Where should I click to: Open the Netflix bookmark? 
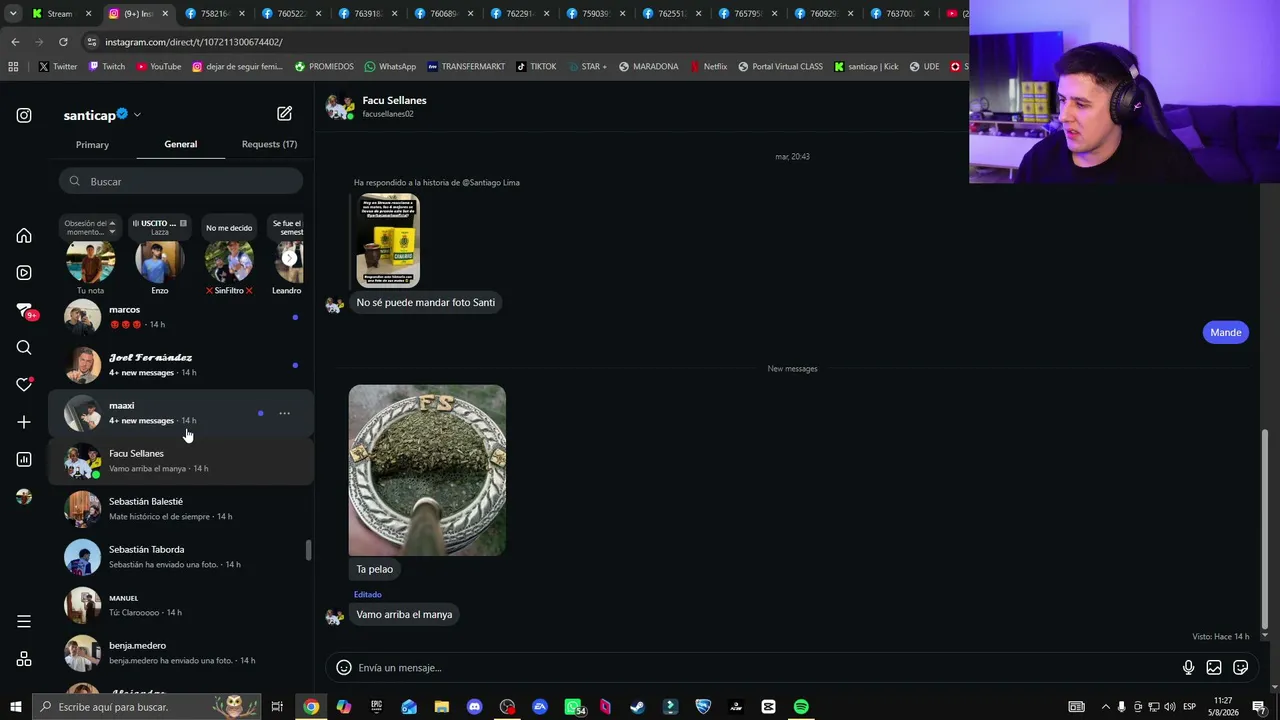pyautogui.click(x=708, y=67)
